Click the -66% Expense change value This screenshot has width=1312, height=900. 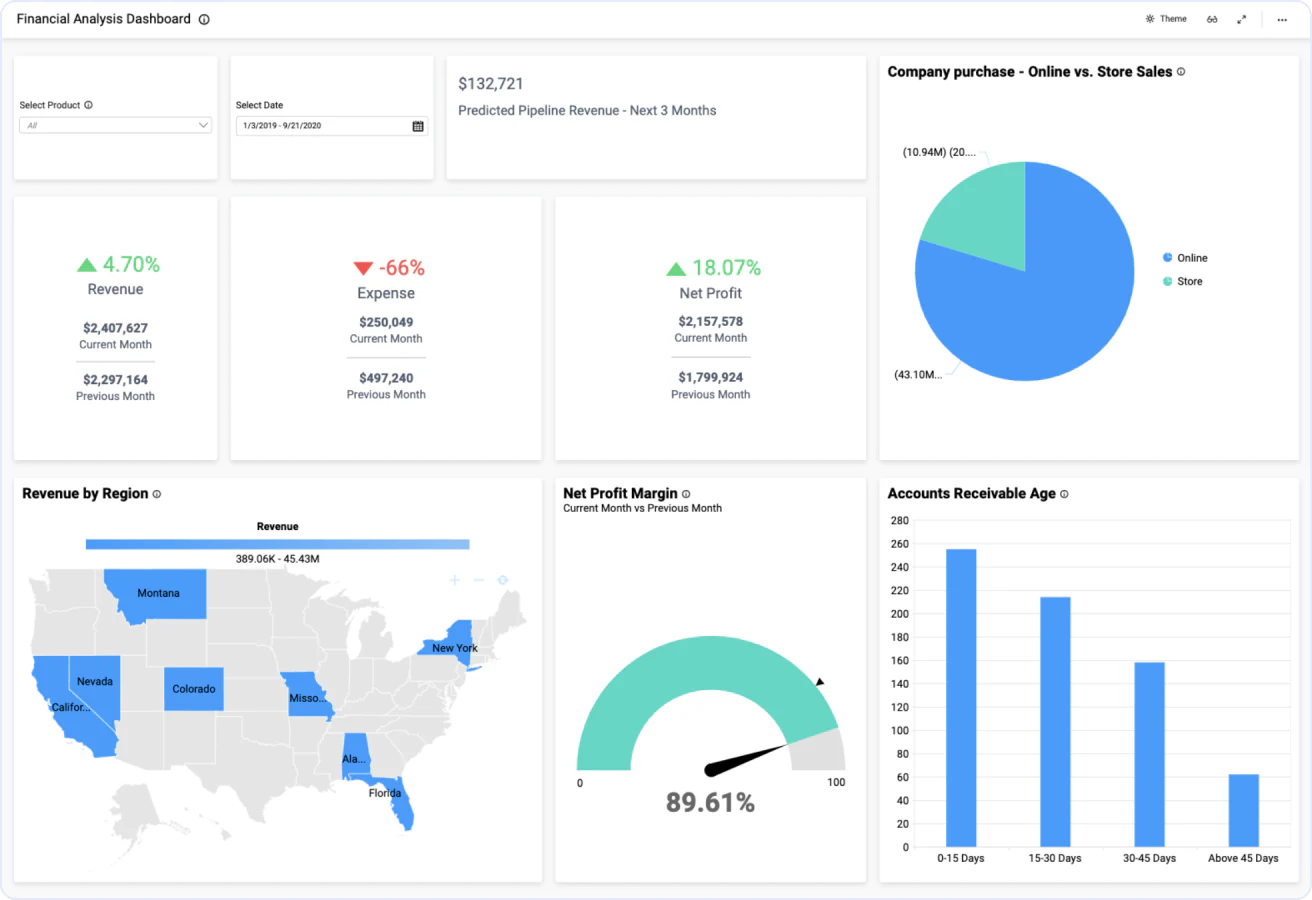(x=402, y=268)
